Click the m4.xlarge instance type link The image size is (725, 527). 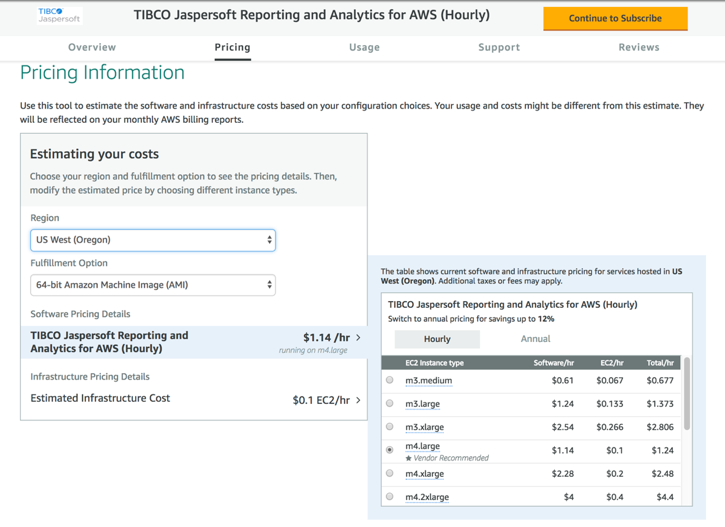[424, 474]
